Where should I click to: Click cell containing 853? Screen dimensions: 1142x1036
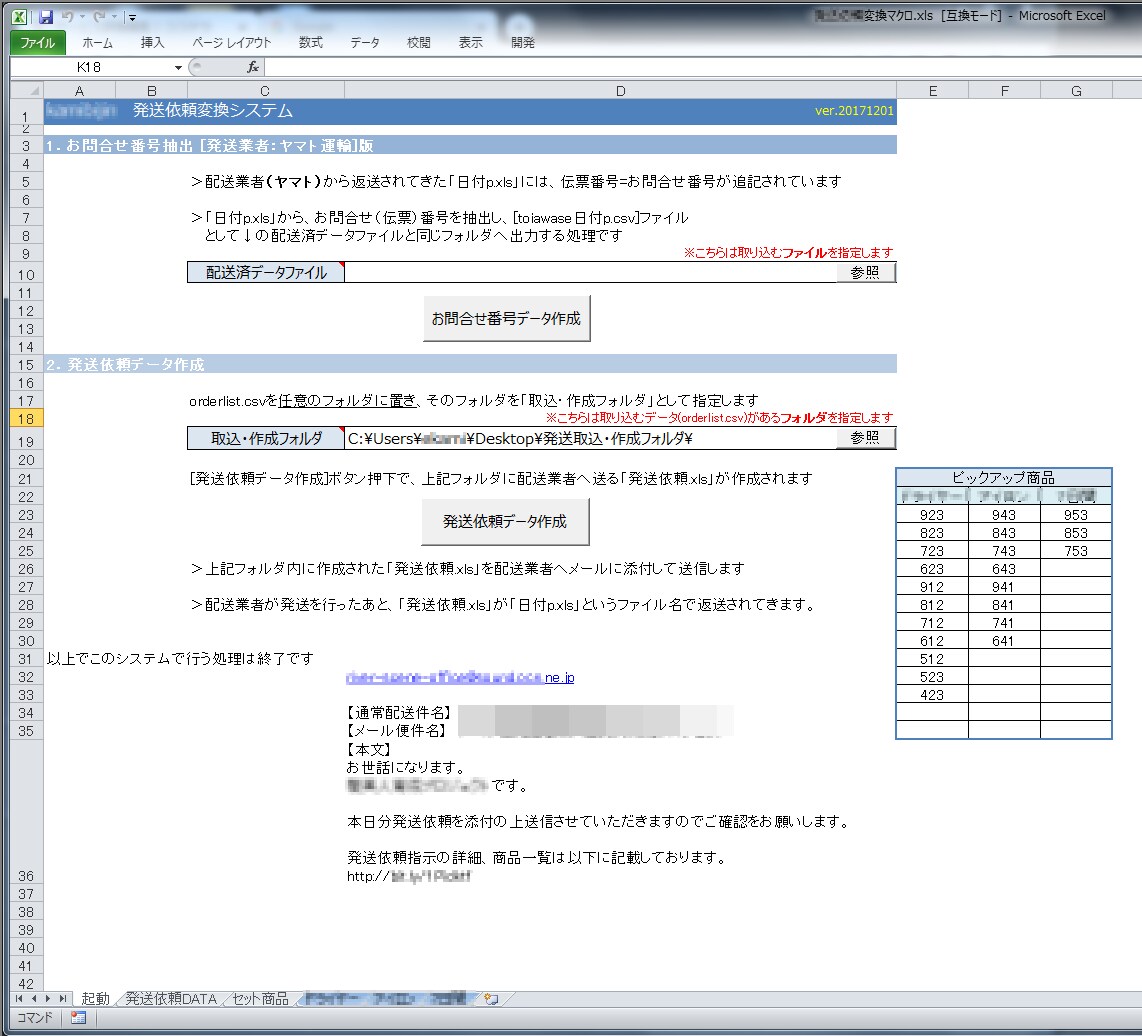[x=1076, y=533]
